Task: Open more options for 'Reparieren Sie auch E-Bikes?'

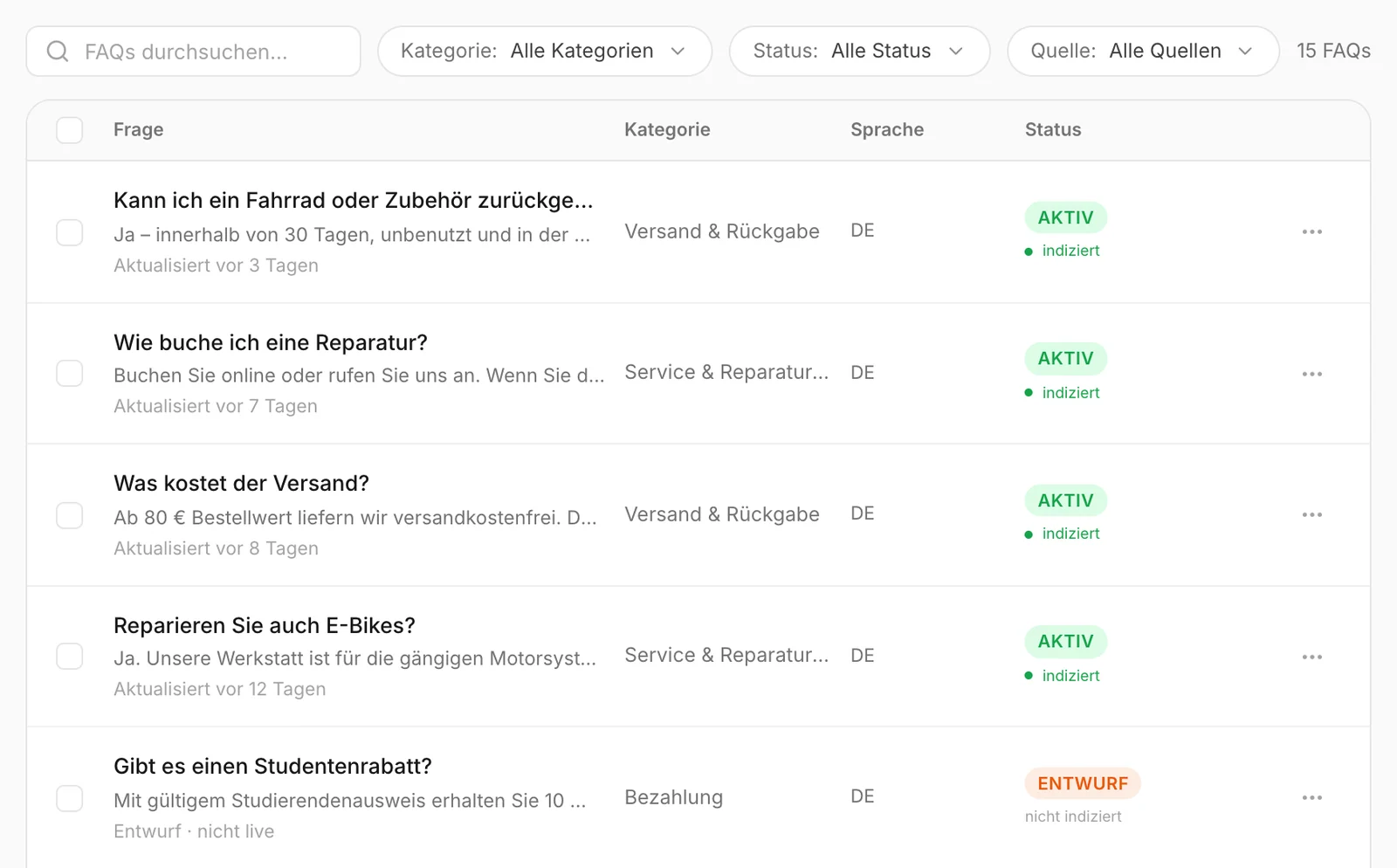Action: (x=1311, y=657)
